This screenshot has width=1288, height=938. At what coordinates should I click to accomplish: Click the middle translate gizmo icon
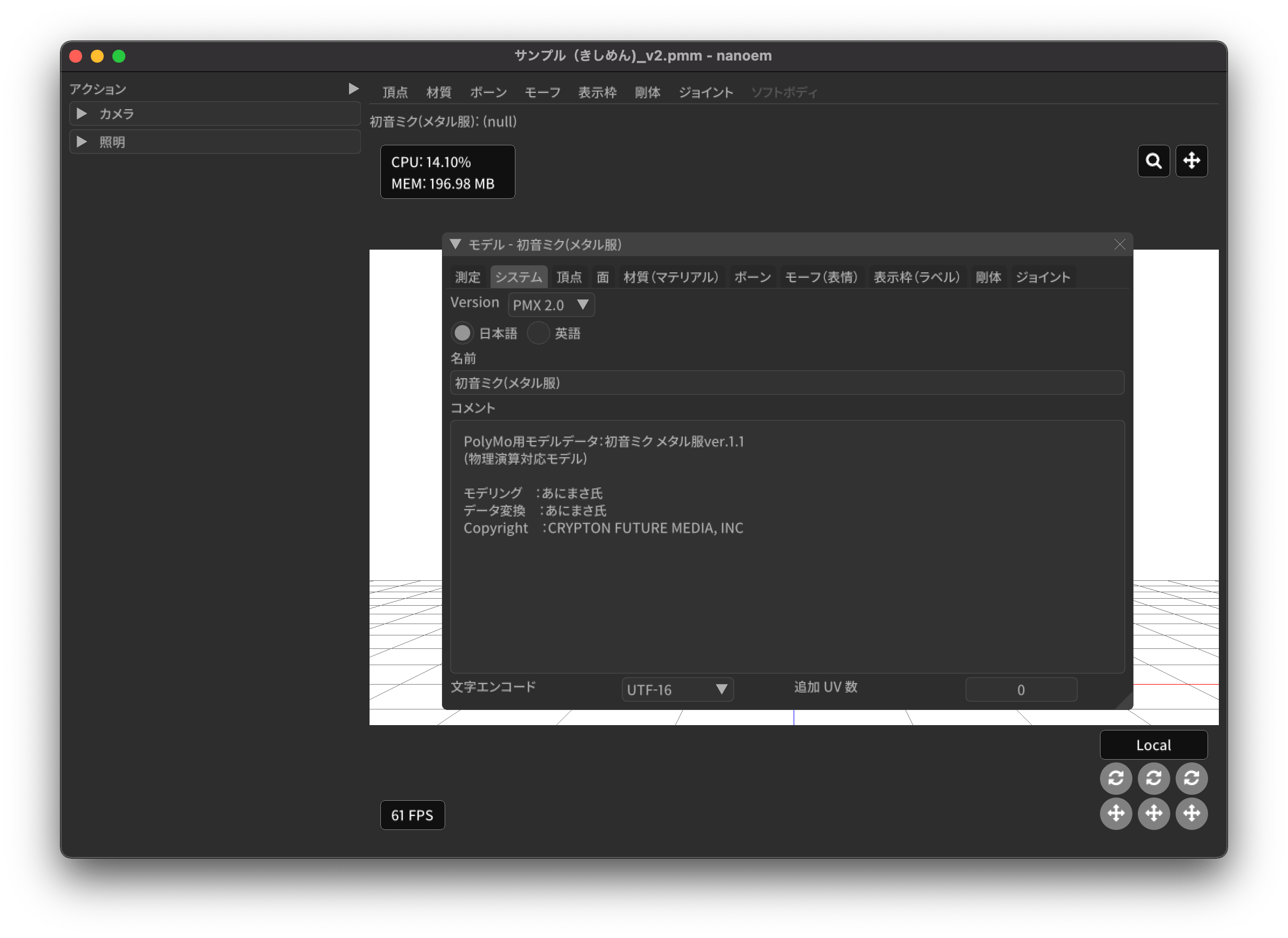(x=1153, y=813)
